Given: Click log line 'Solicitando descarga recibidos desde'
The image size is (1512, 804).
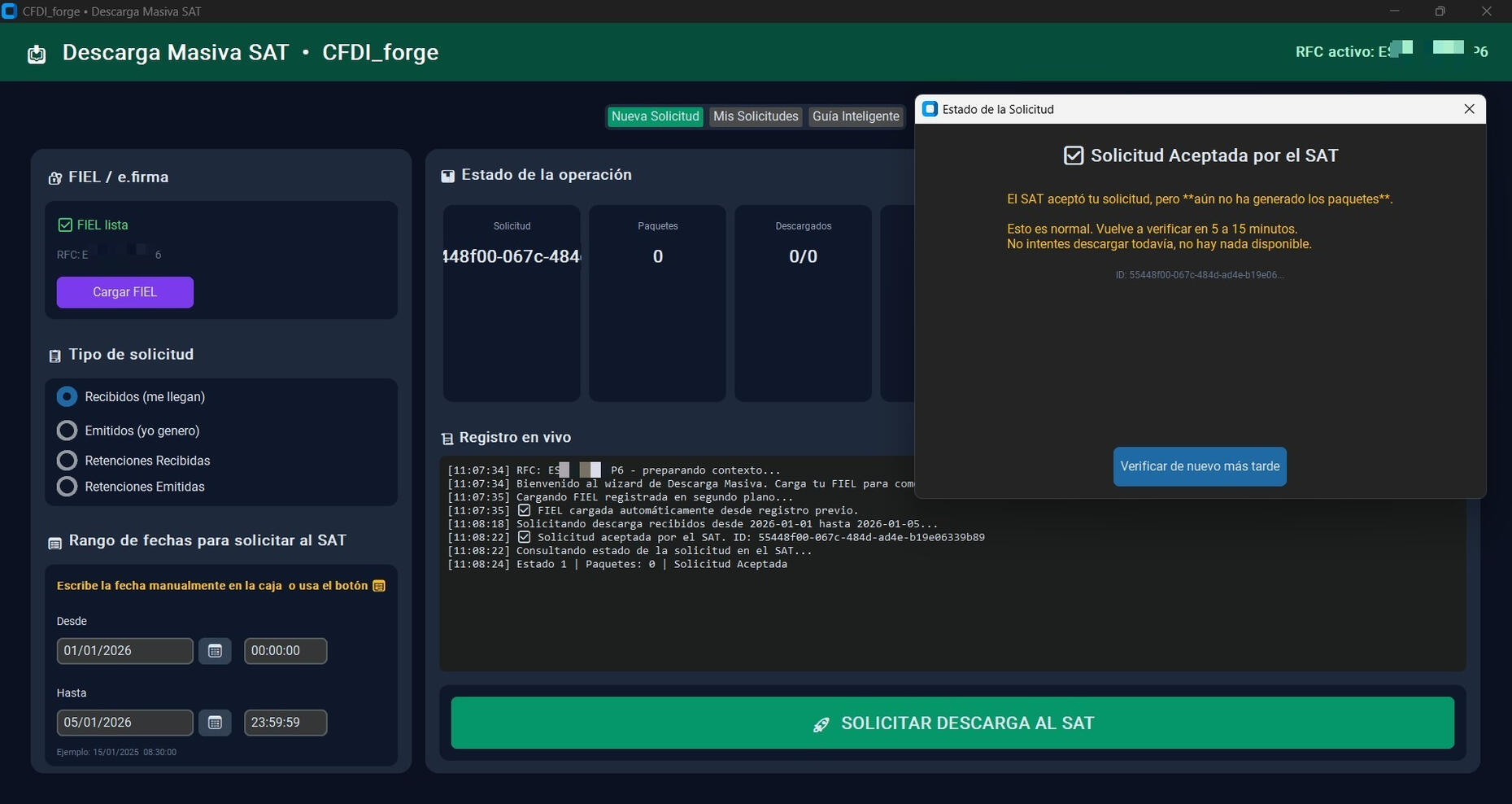Looking at the screenshot, I should coord(692,524).
